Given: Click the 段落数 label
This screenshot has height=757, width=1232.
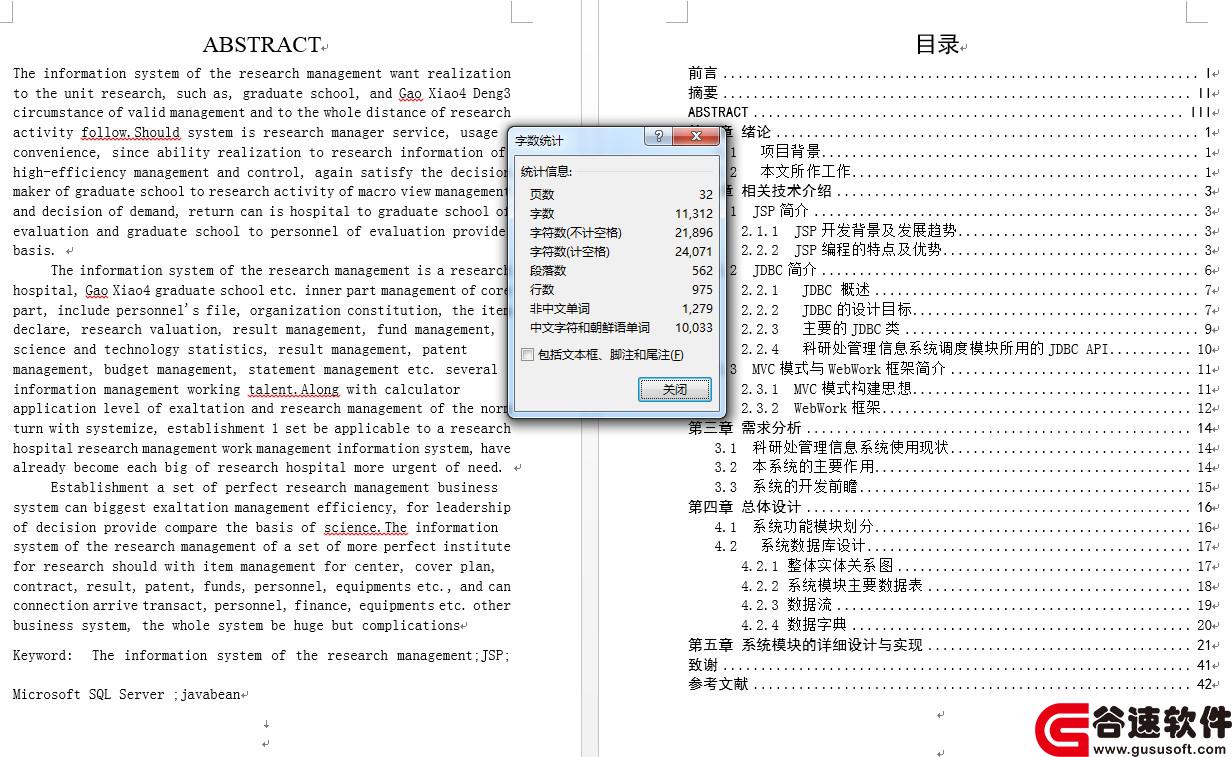Looking at the screenshot, I should coord(548,270).
